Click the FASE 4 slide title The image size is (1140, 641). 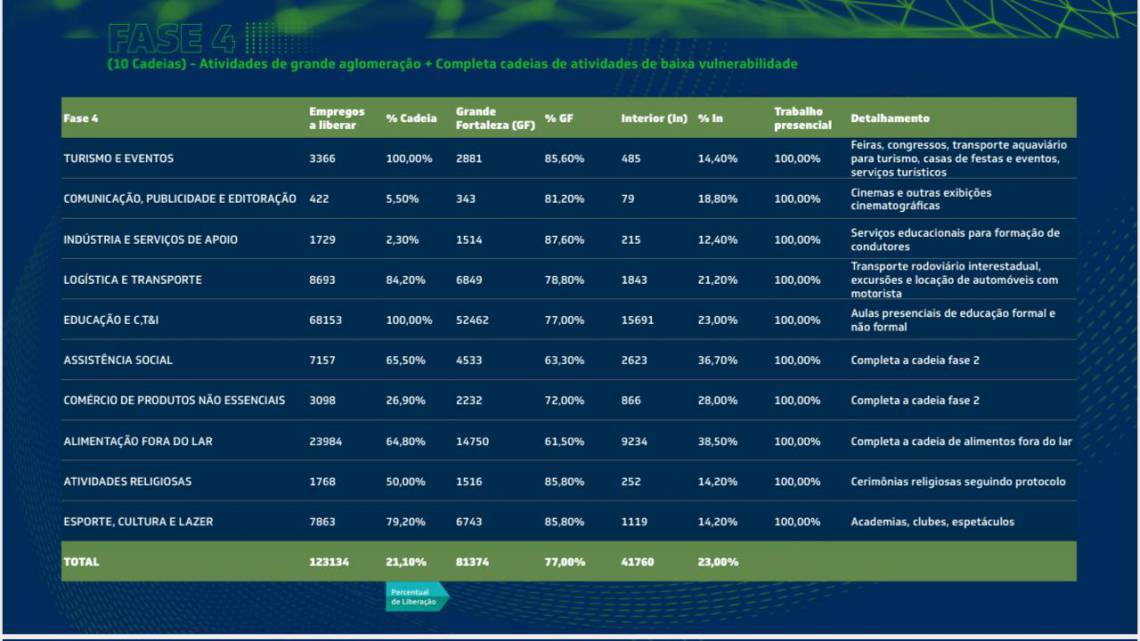click(171, 38)
